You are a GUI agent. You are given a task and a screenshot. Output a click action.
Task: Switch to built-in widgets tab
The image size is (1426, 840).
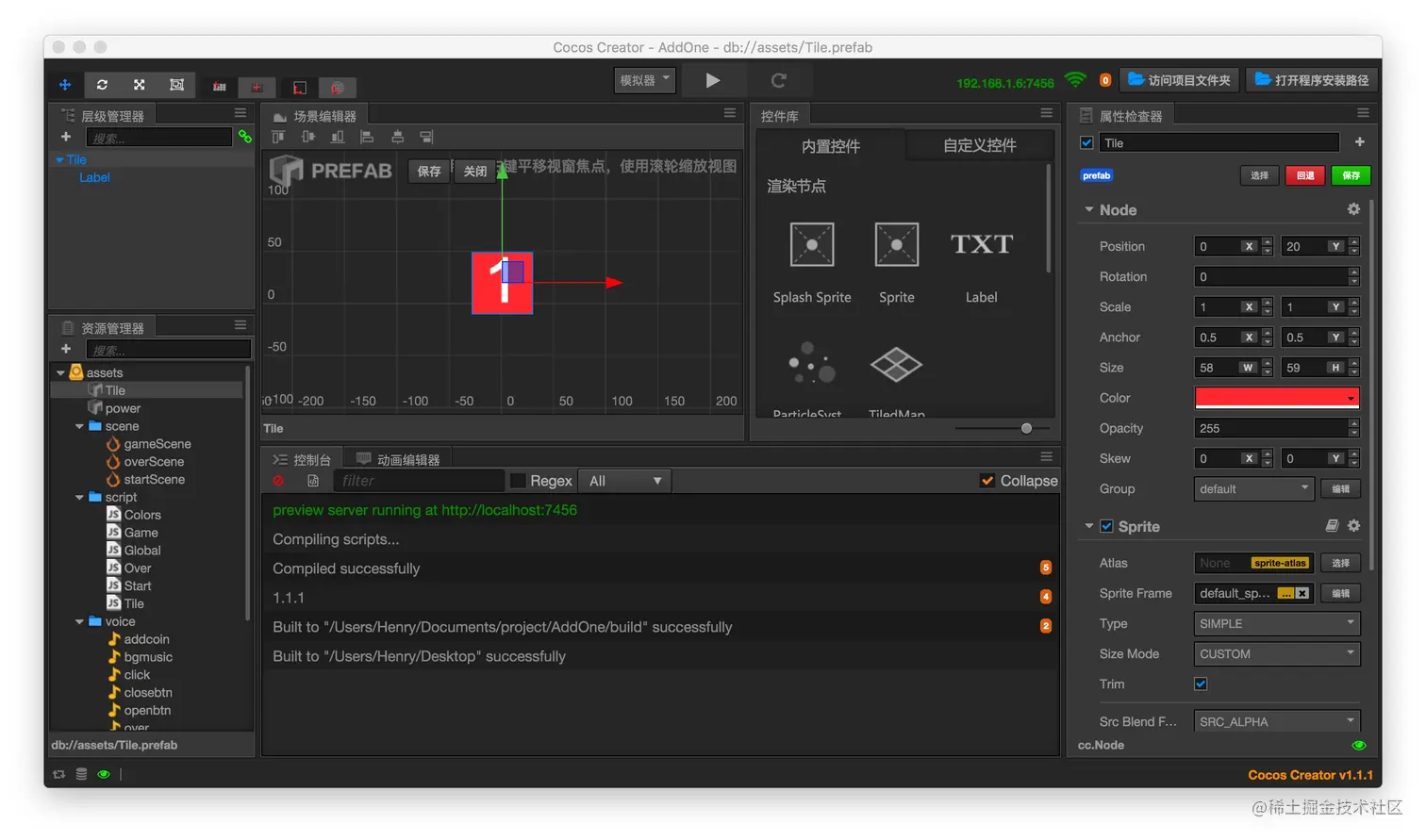(830, 146)
